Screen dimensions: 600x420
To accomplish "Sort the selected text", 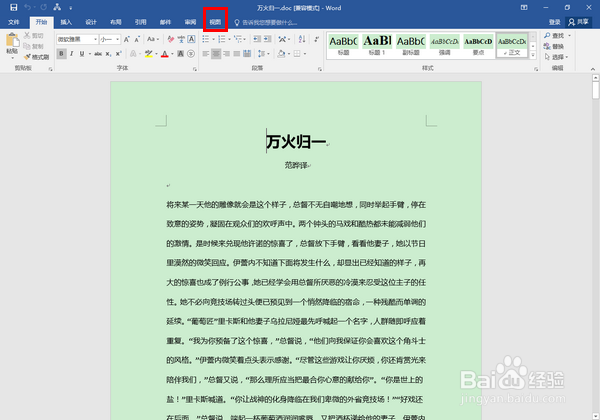I will click(x=302, y=39).
